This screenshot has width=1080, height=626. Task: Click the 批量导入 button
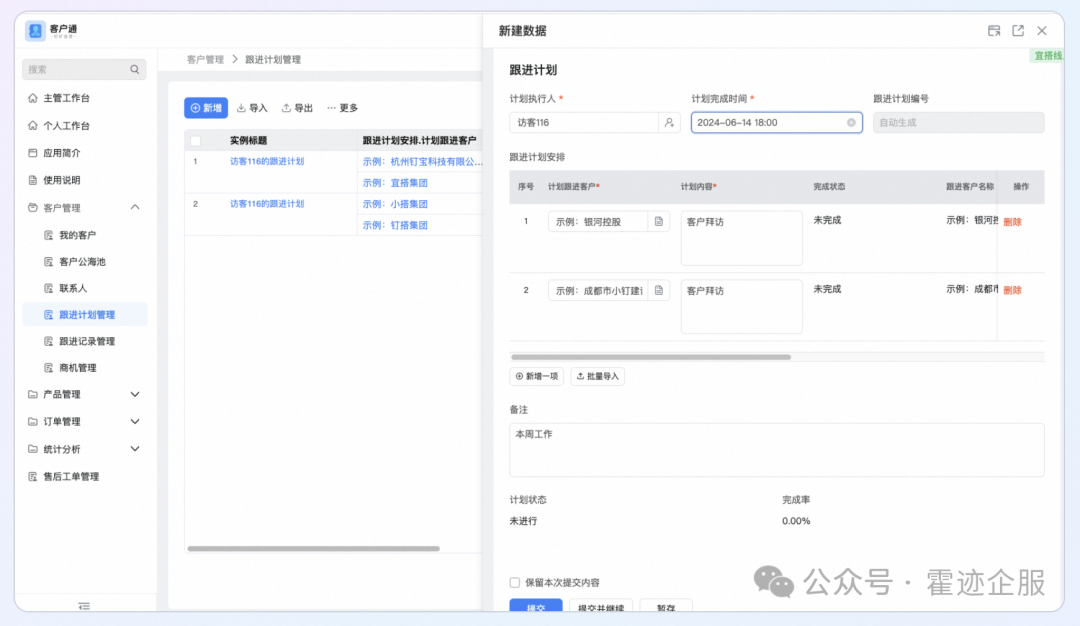(597, 377)
